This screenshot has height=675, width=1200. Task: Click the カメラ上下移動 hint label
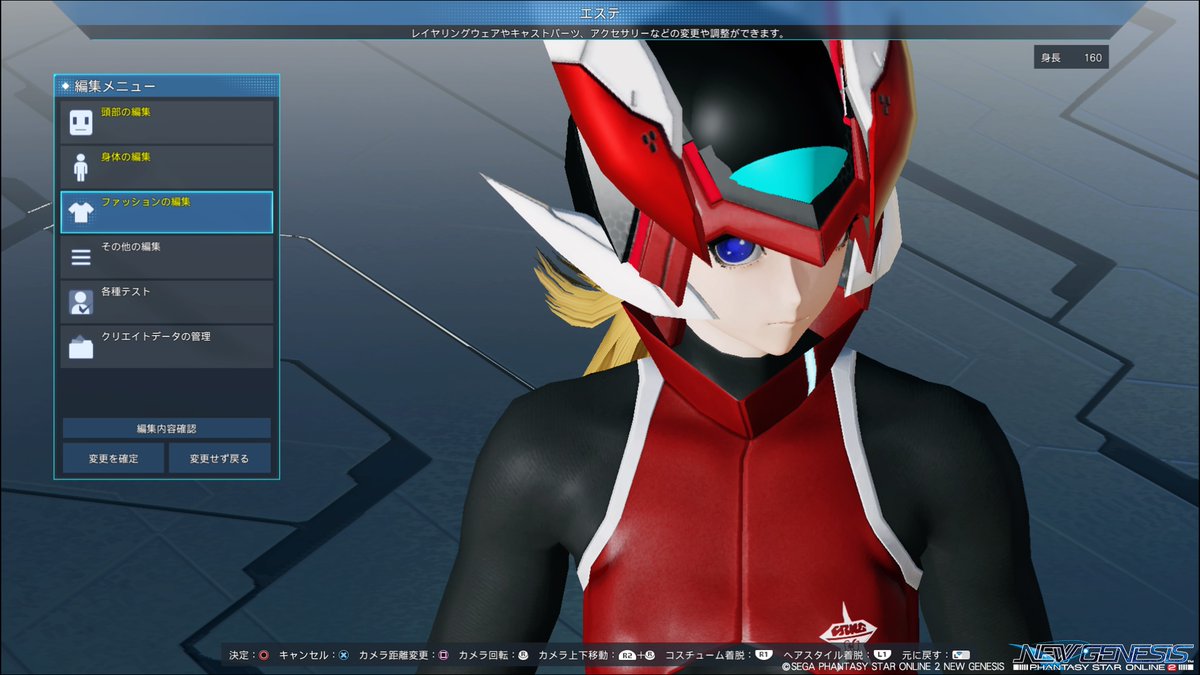click(573, 656)
